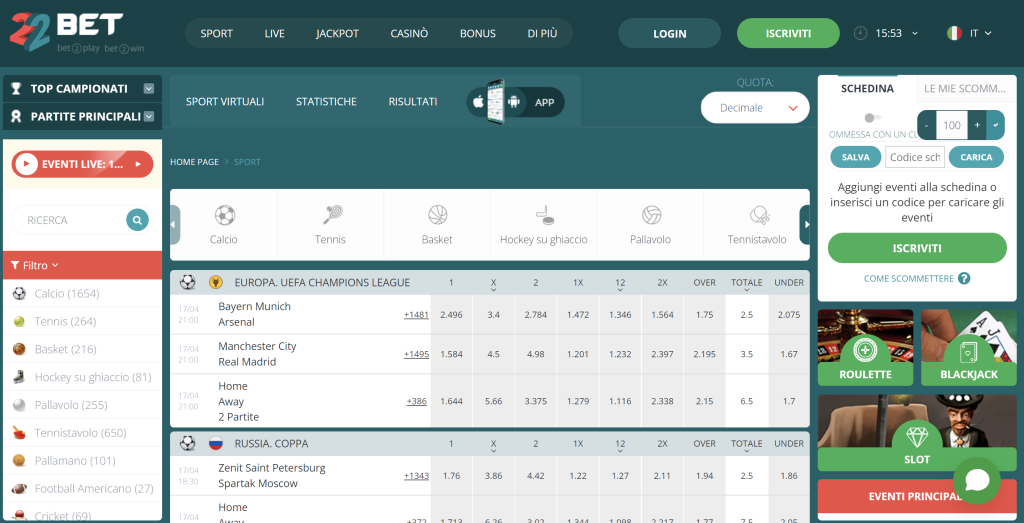Viewport: 1024px width, 523px height.
Task: Click the Hockey su ghiaccio skate sidebar icon
Action: pyautogui.click(x=20, y=377)
